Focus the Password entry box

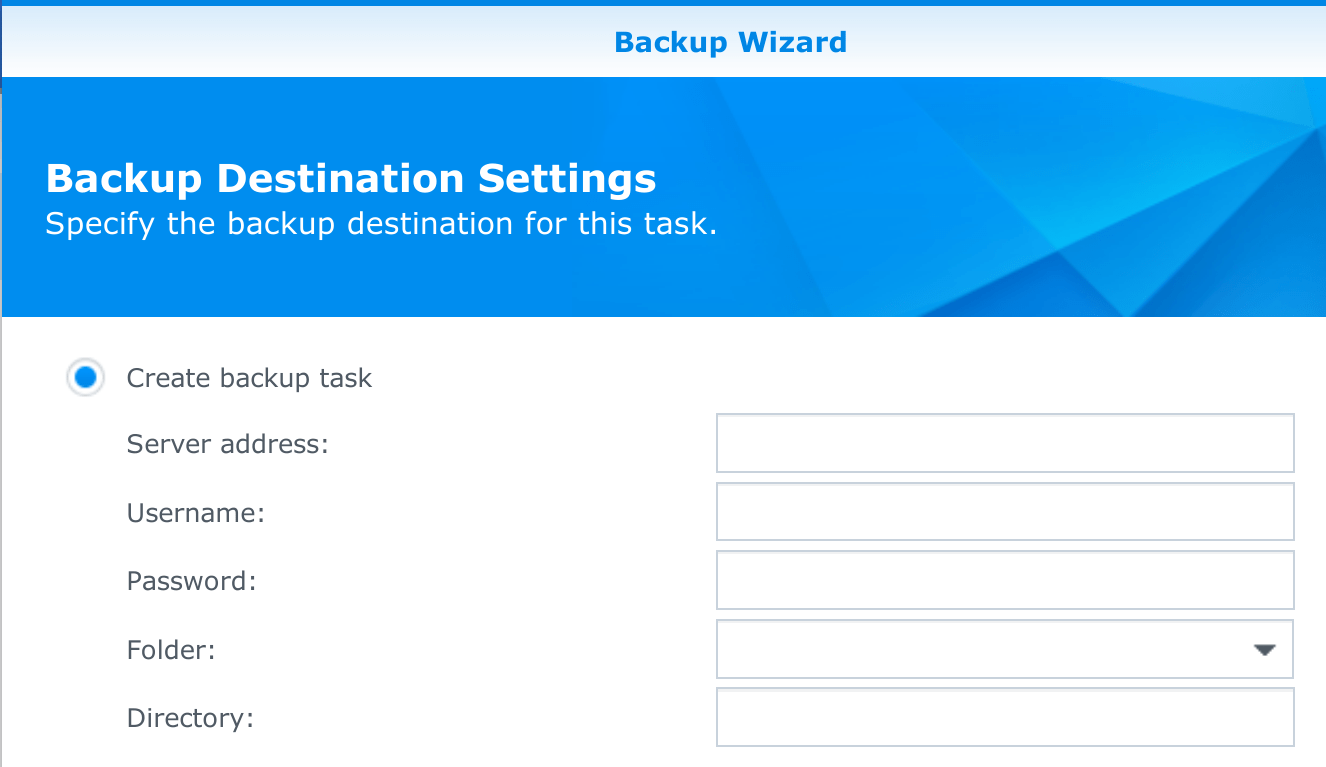click(x=1005, y=580)
